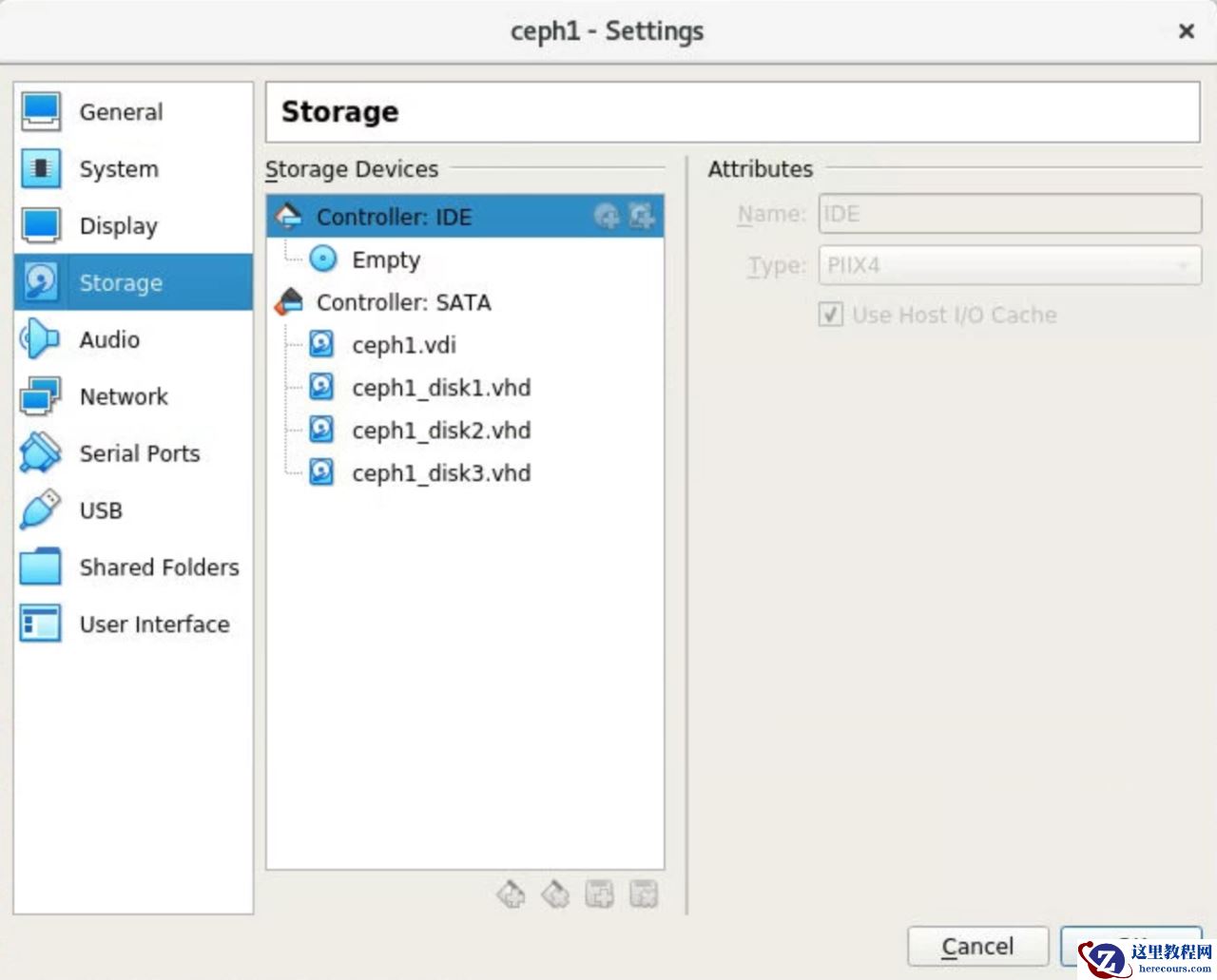Open the controller Type dropdown PIIX4
Image resolution: width=1217 pixels, height=980 pixels.
pyautogui.click(x=1010, y=265)
